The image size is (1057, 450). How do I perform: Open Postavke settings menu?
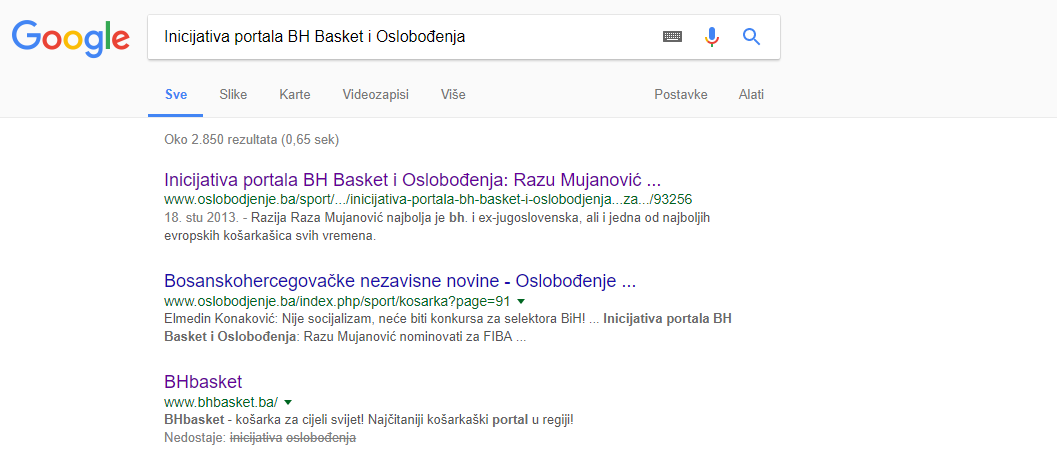tap(681, 94)
